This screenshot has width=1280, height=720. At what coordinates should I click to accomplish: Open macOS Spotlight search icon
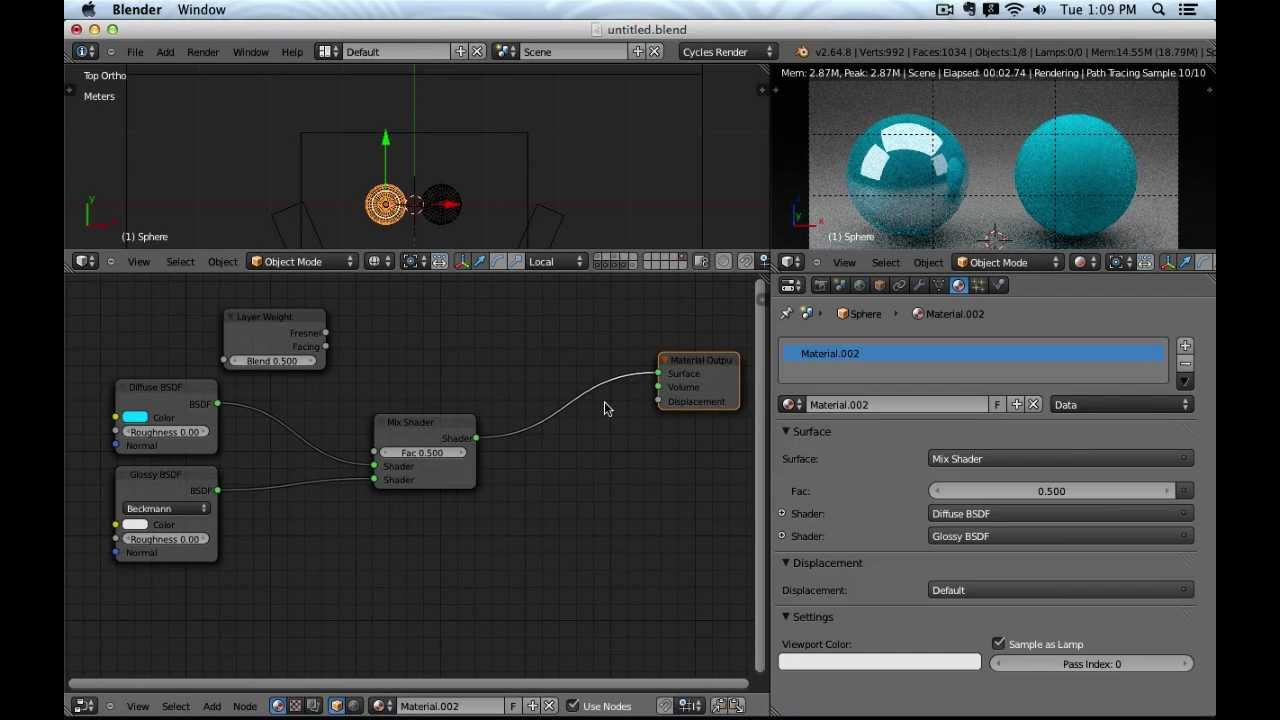click(x=1158, y=10)
